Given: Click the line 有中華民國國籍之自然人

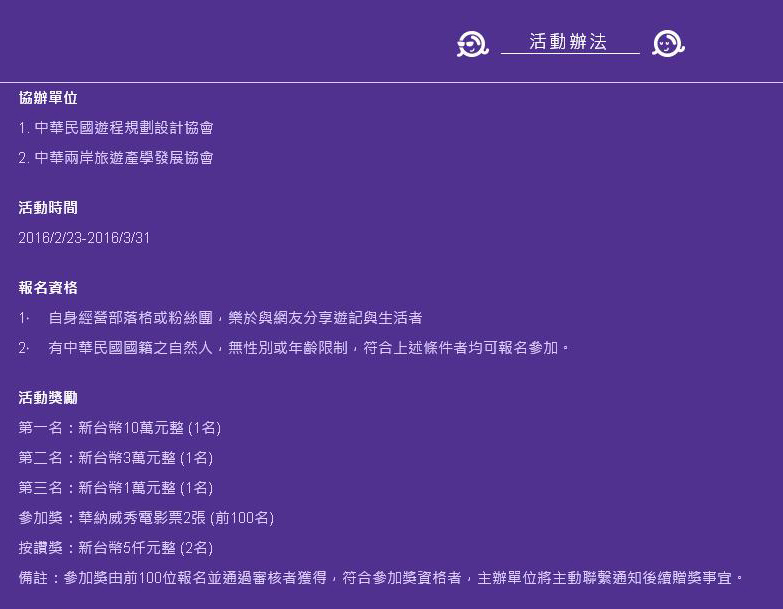Looking at the screenshot, I should [x=294, y=347].
